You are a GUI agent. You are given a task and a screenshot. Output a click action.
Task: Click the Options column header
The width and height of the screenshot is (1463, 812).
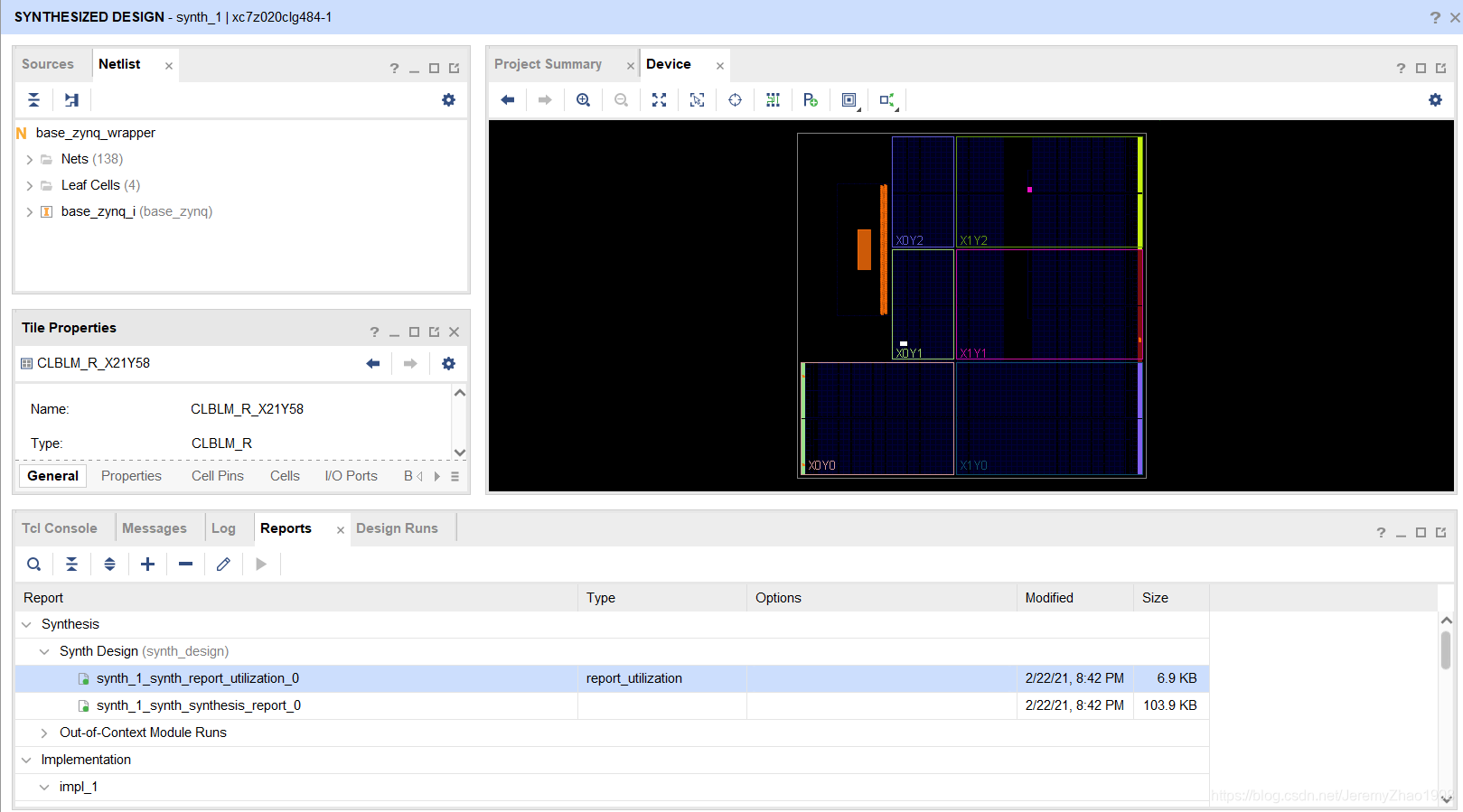(x=881, y=598)
